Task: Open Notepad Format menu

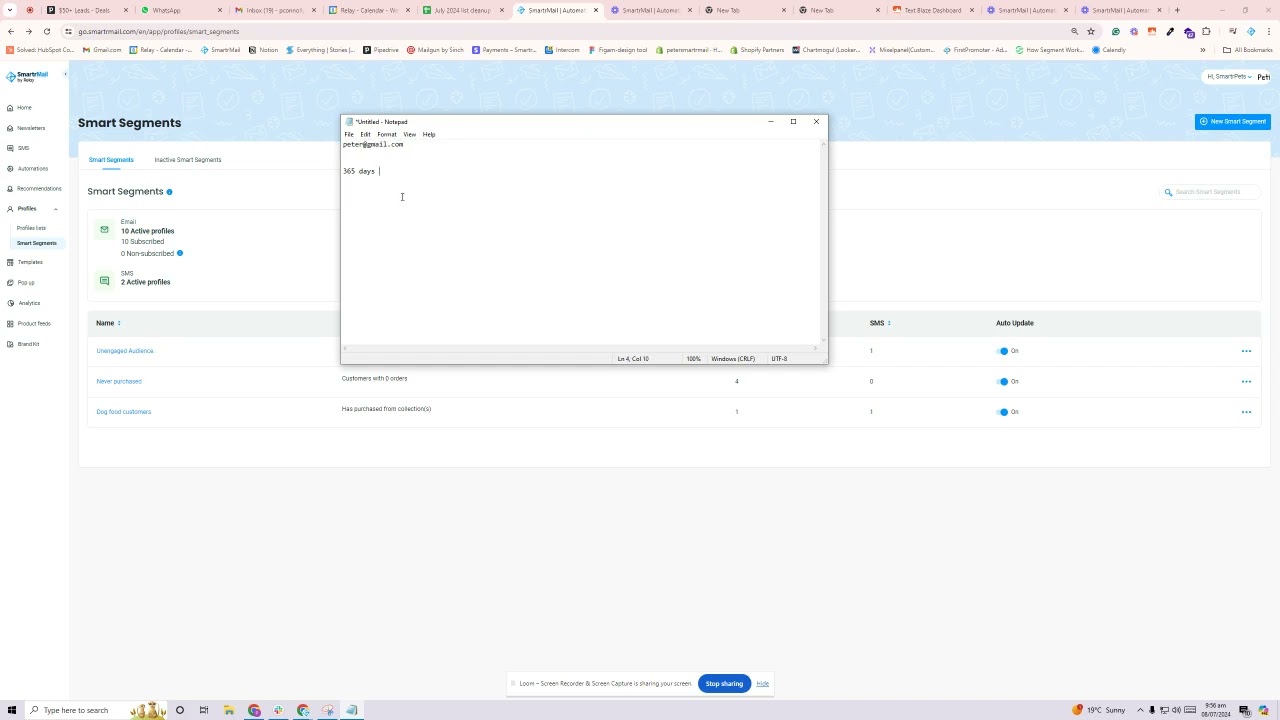Action: [x=387, y=134]
